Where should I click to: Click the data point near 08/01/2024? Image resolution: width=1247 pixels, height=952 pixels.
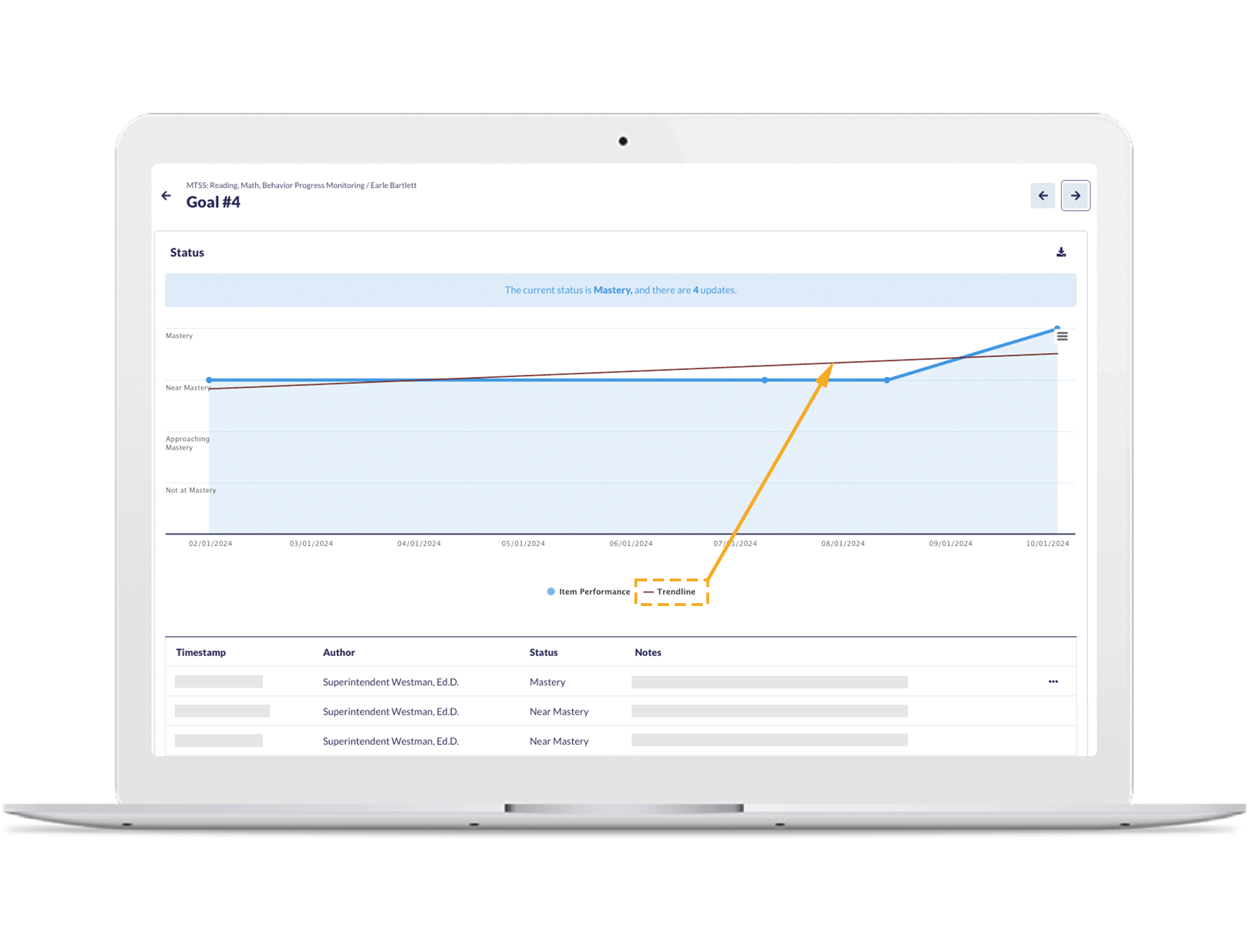click(x=887, y=381)
